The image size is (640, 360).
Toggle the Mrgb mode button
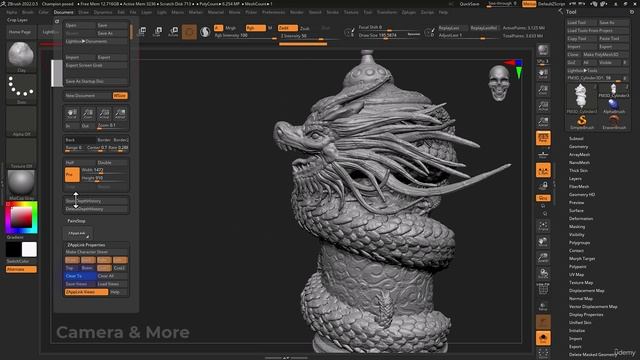(x=231, y=28)
